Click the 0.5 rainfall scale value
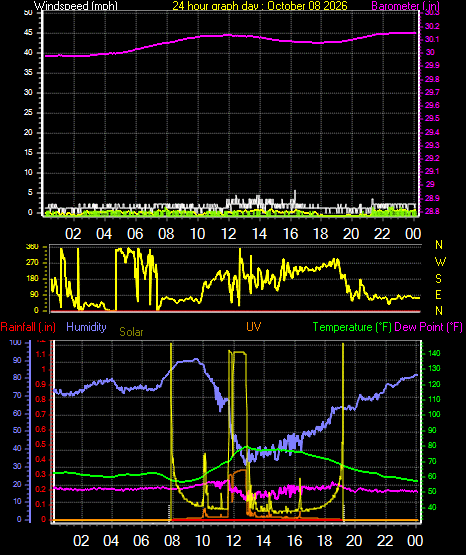The image size is (466, 555). click(41, 445)
